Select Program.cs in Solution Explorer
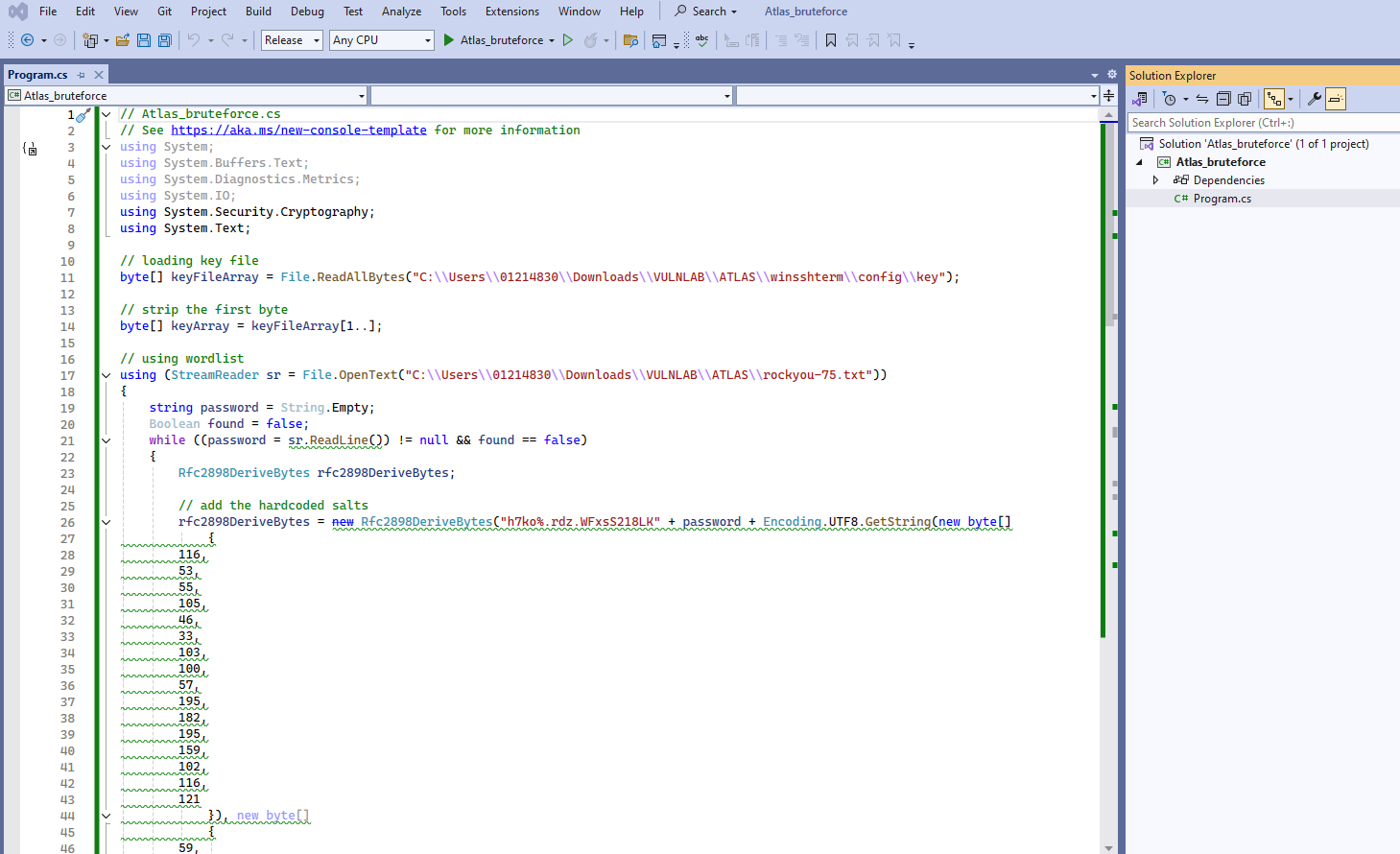The height and width of the screenshot is (854, 1400). coord(1222,199)
